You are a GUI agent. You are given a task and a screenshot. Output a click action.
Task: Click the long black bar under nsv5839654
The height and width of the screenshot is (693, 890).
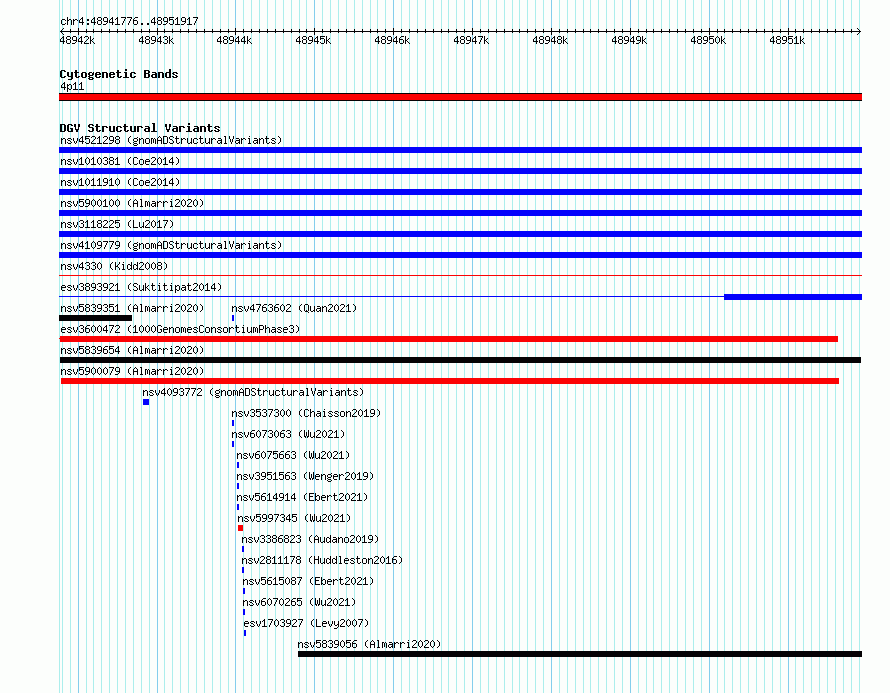460,360
